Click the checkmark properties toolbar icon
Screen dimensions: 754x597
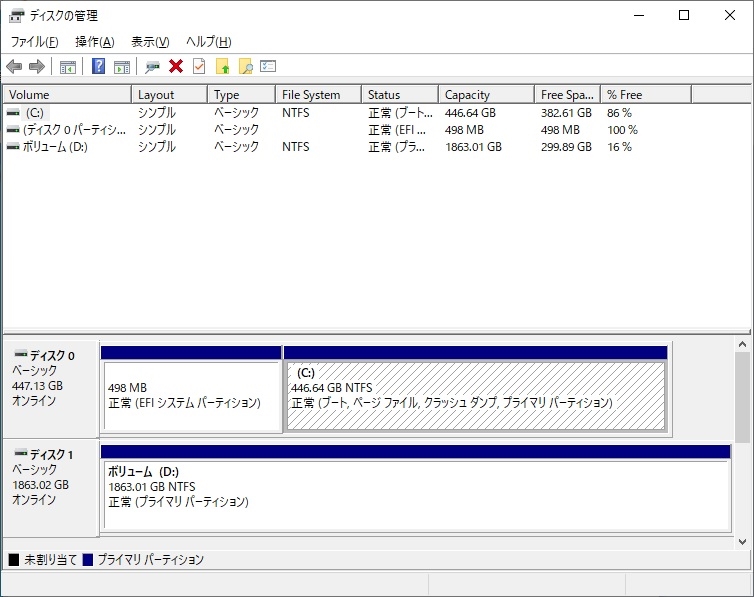click(x=199, y=66)
